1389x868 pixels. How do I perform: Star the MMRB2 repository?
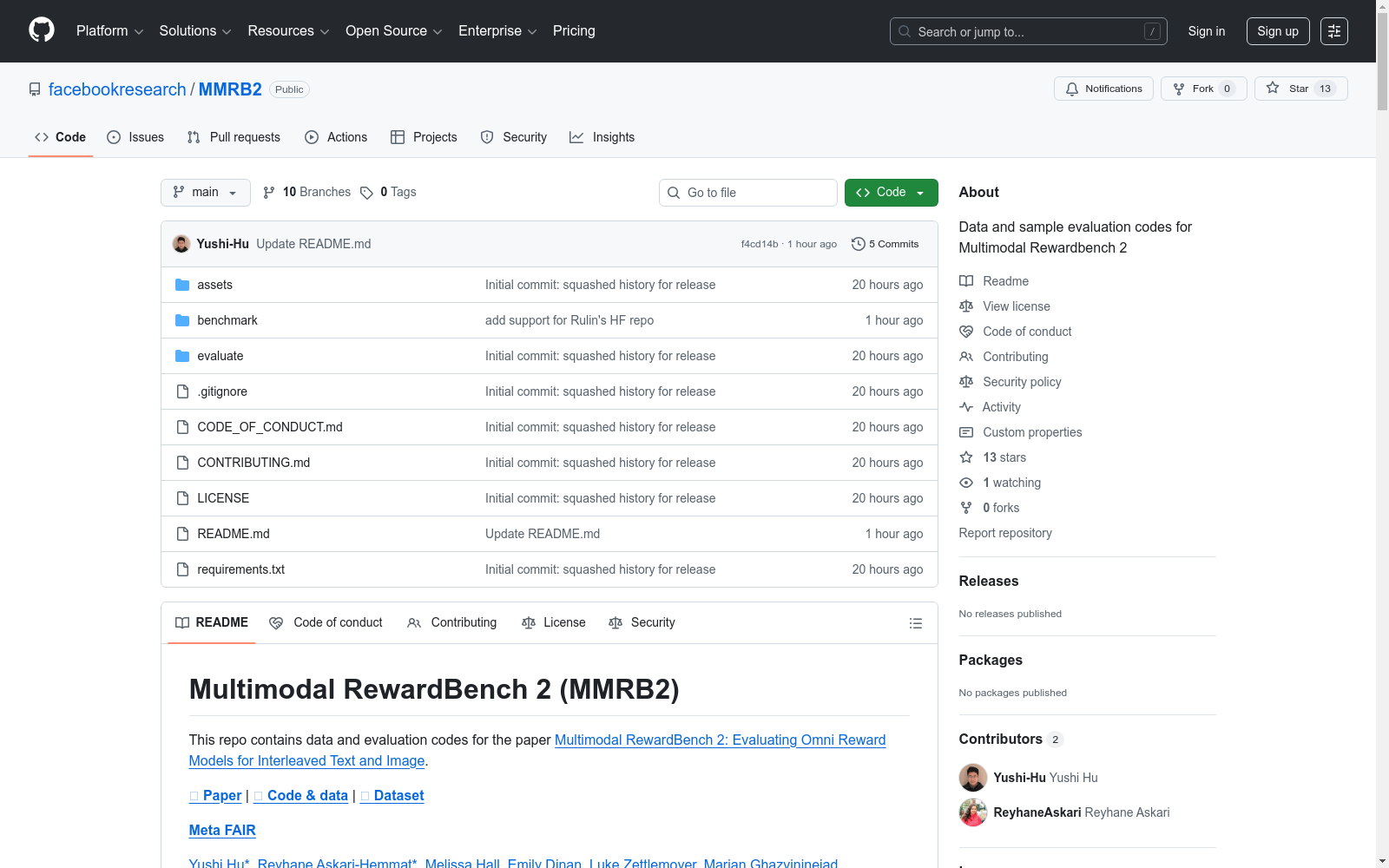coord(1300,89)
